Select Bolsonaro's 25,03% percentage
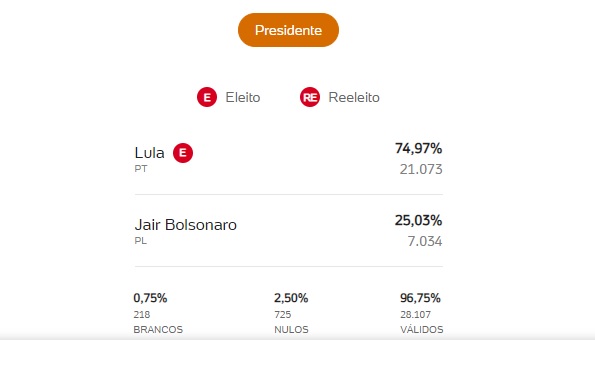The width and height of the screenshot is (595, 368). 419,220
